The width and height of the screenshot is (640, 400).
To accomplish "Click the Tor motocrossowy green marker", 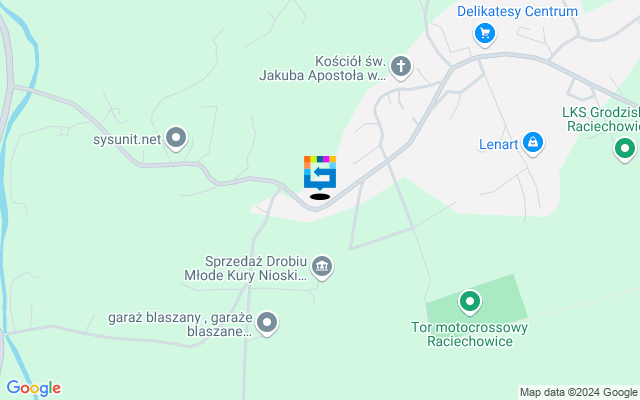I will point(469,303).
